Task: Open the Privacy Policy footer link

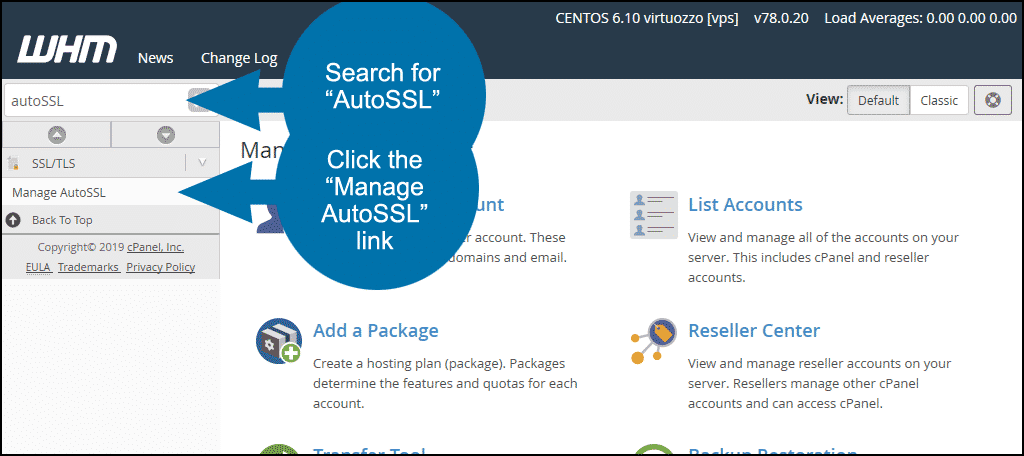Action: point(161,267)
